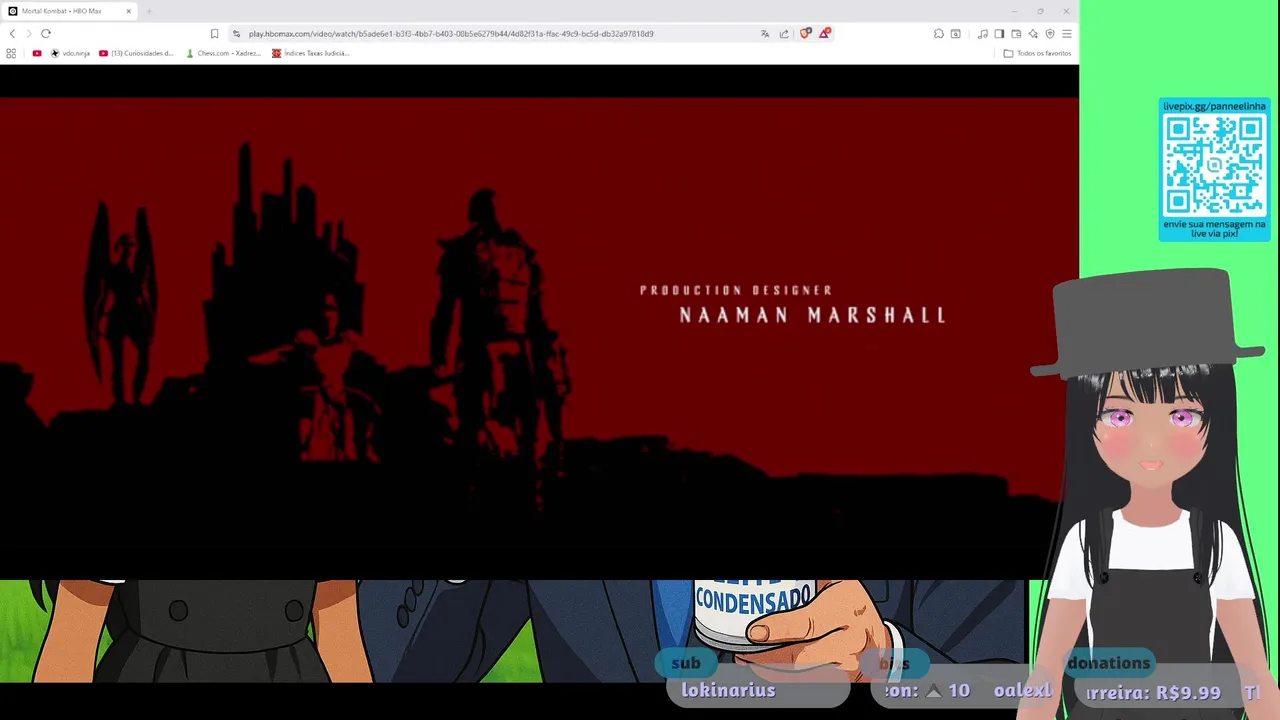The height and width of the screenshot is (720, 1280).
Task: Open the page translate icon
Action: (x=765, y=33)
